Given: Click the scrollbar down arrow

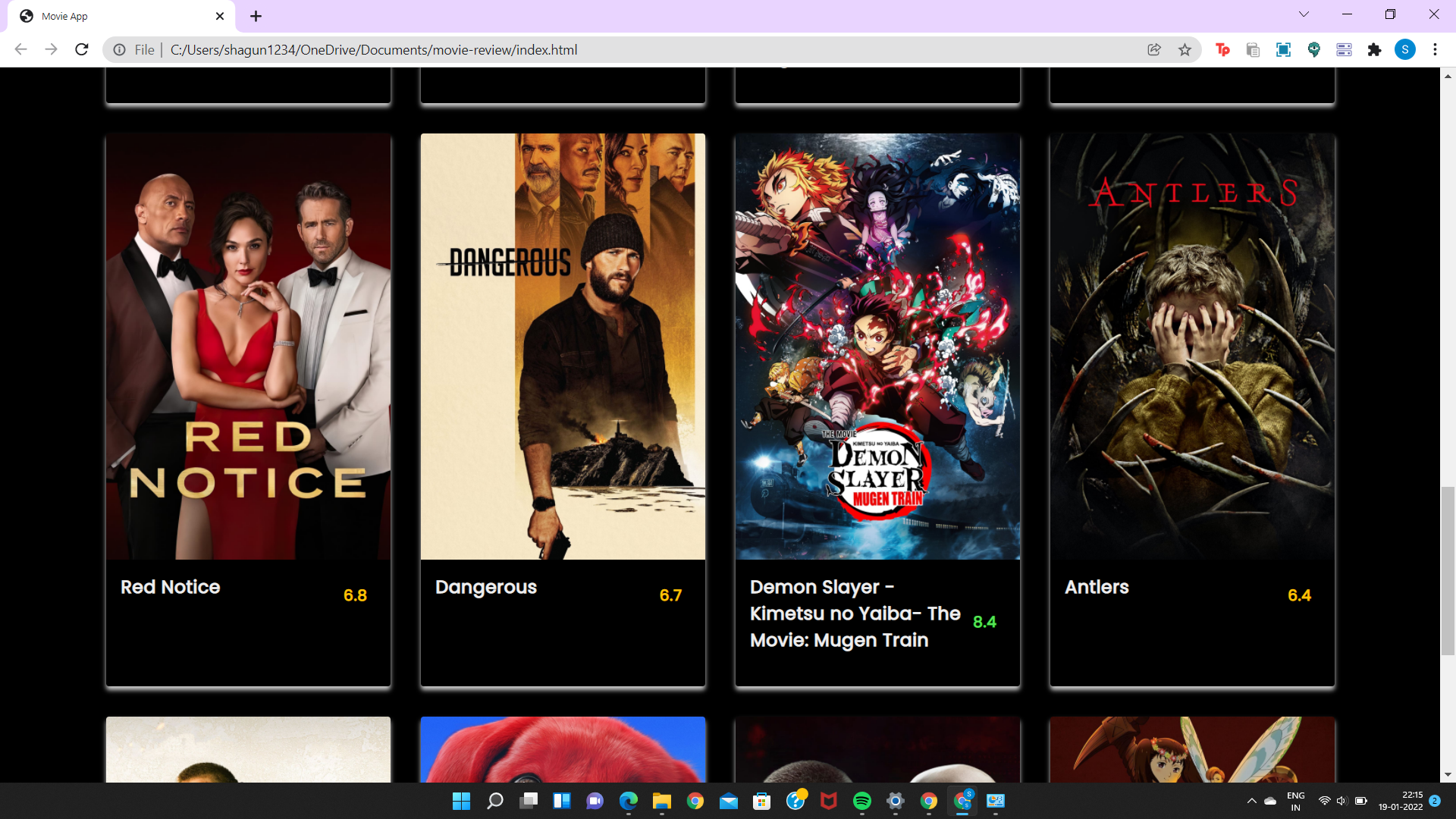Looking at the screenshot, I should [x=1448, y=775].
